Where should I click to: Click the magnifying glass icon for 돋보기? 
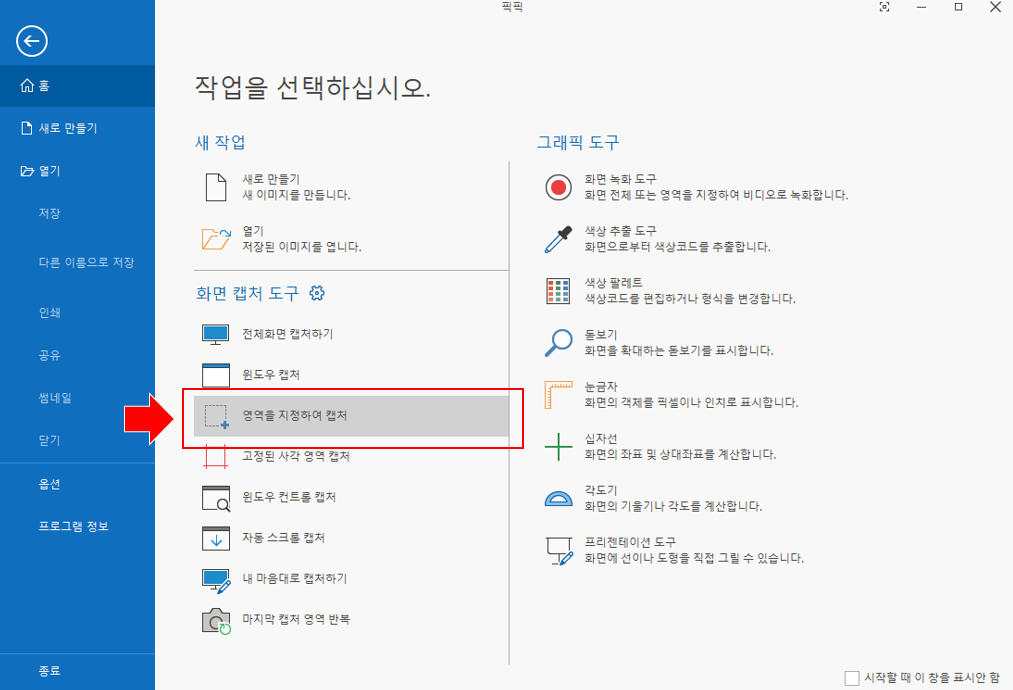pos(558,343)
